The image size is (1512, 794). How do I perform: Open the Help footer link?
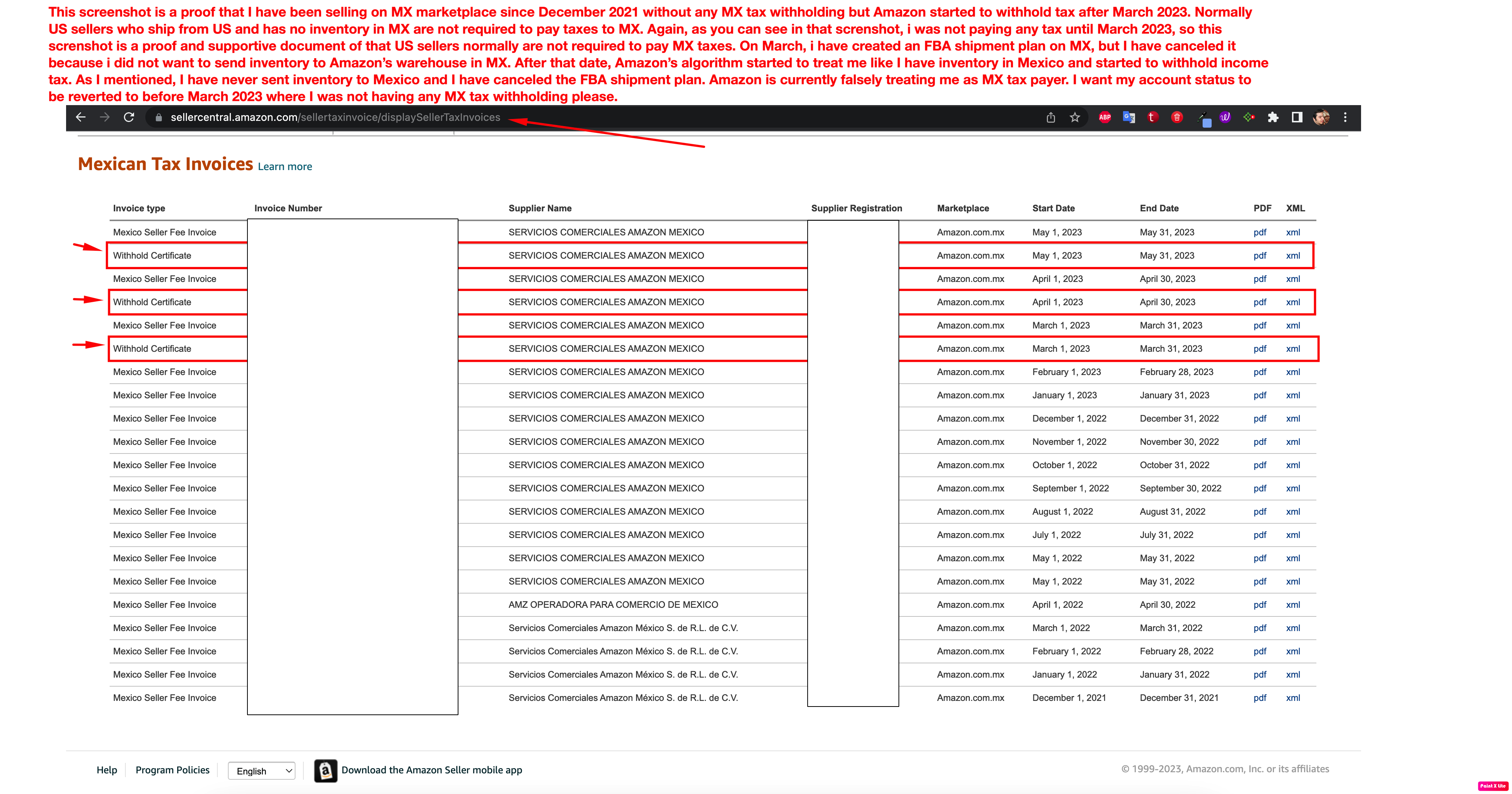pos(107,770)
